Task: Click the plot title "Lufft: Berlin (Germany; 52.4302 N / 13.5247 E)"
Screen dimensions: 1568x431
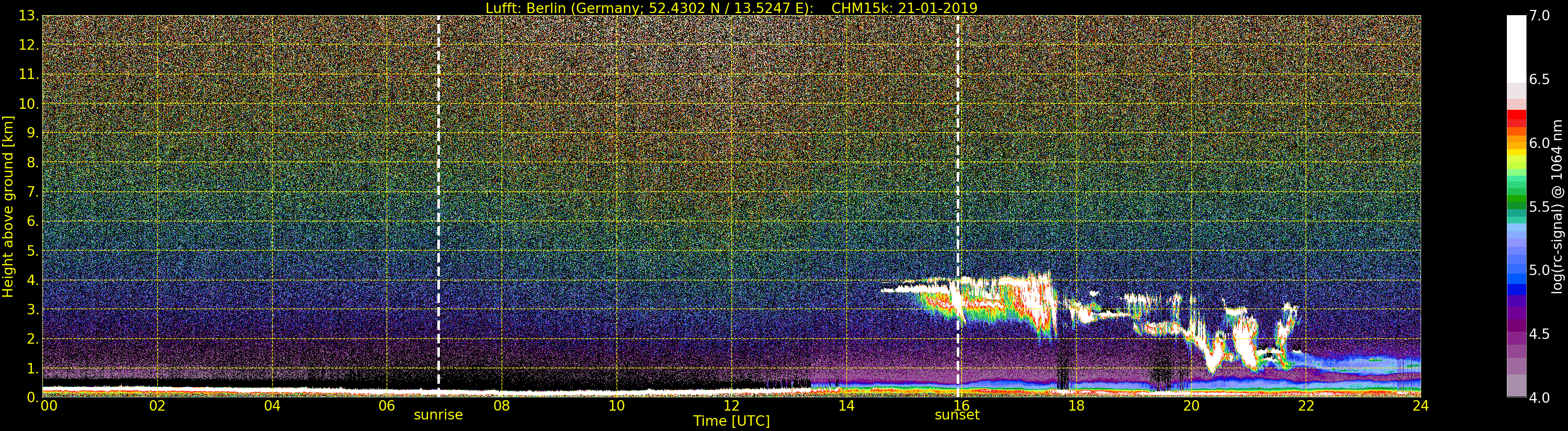Action: 649,8
